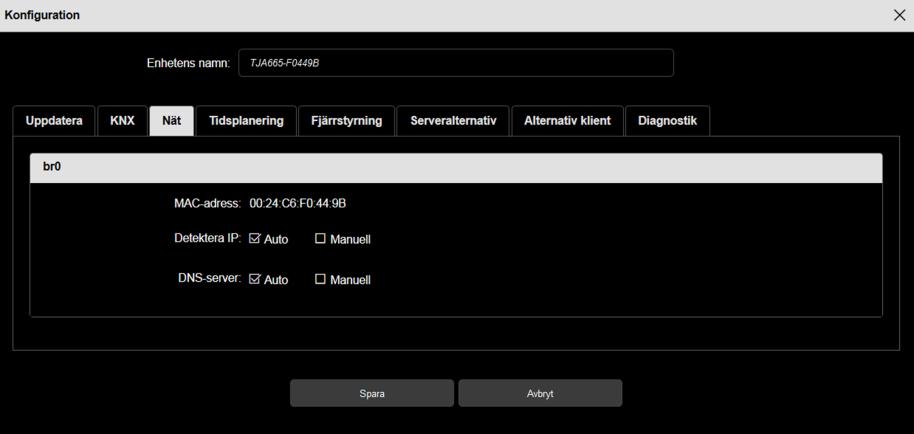
Task: Collapse the br0 section header
Action: (456, 168)
